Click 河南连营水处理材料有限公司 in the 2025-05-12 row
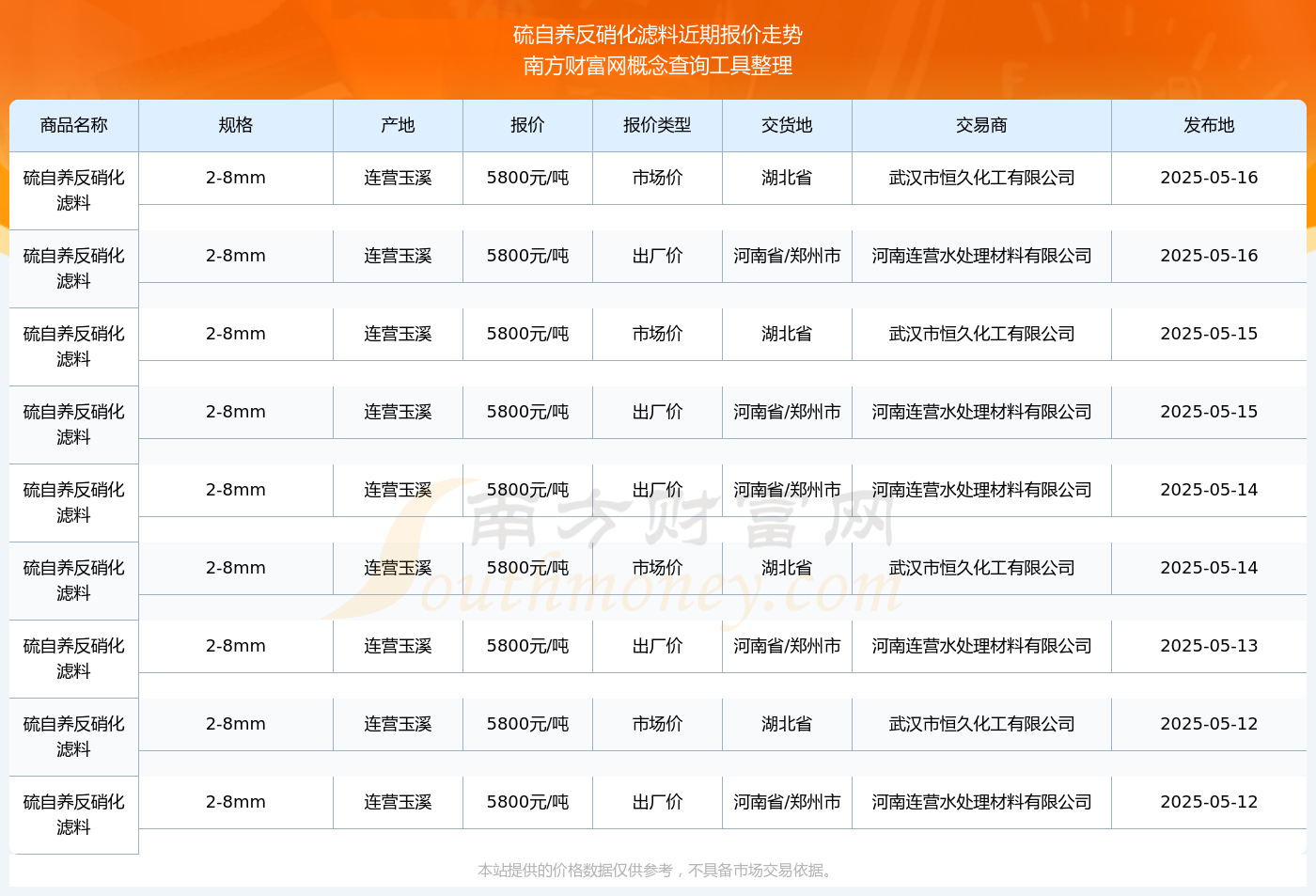 click(x=982, y=802)
